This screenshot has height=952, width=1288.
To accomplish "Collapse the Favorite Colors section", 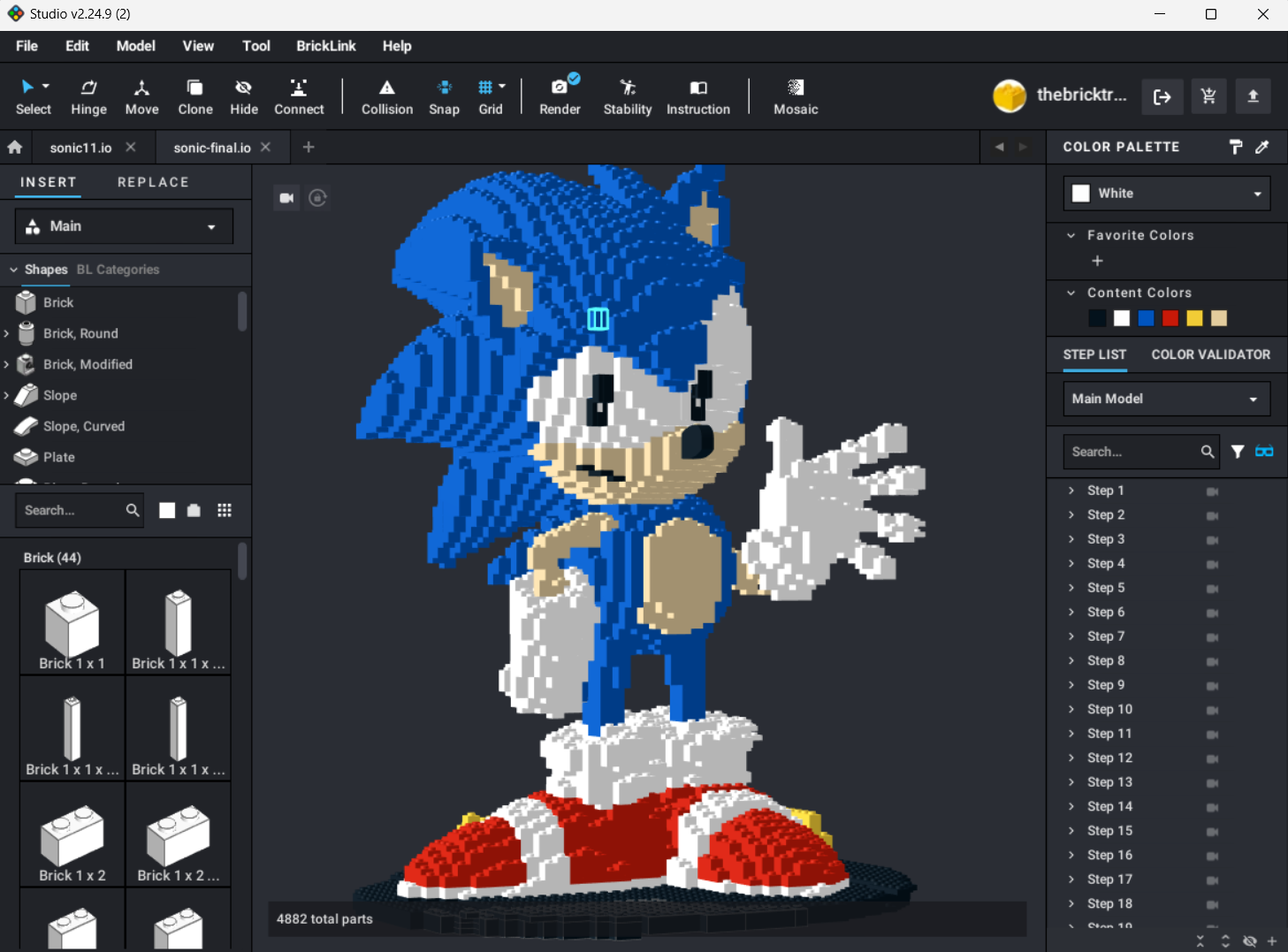I will (1071, 235).
